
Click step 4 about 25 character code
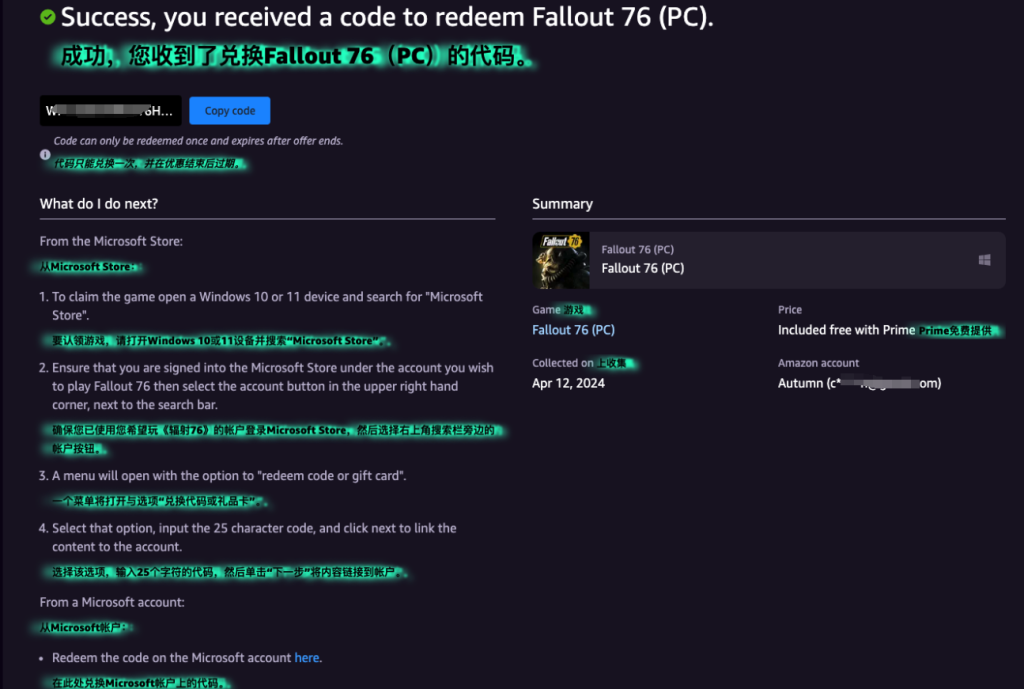(x=248, y=537)
